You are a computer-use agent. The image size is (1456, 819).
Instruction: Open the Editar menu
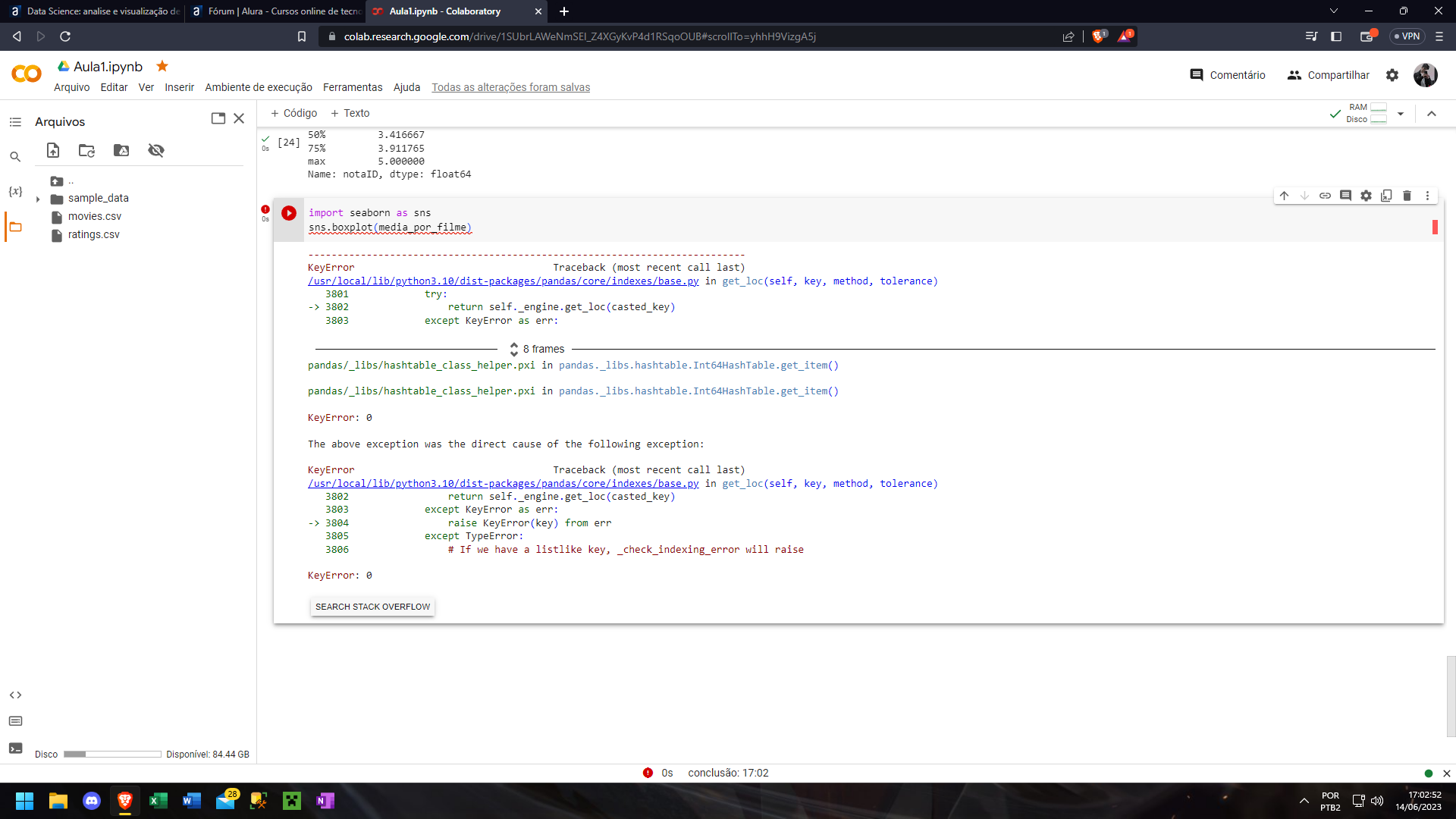(114, 87)
